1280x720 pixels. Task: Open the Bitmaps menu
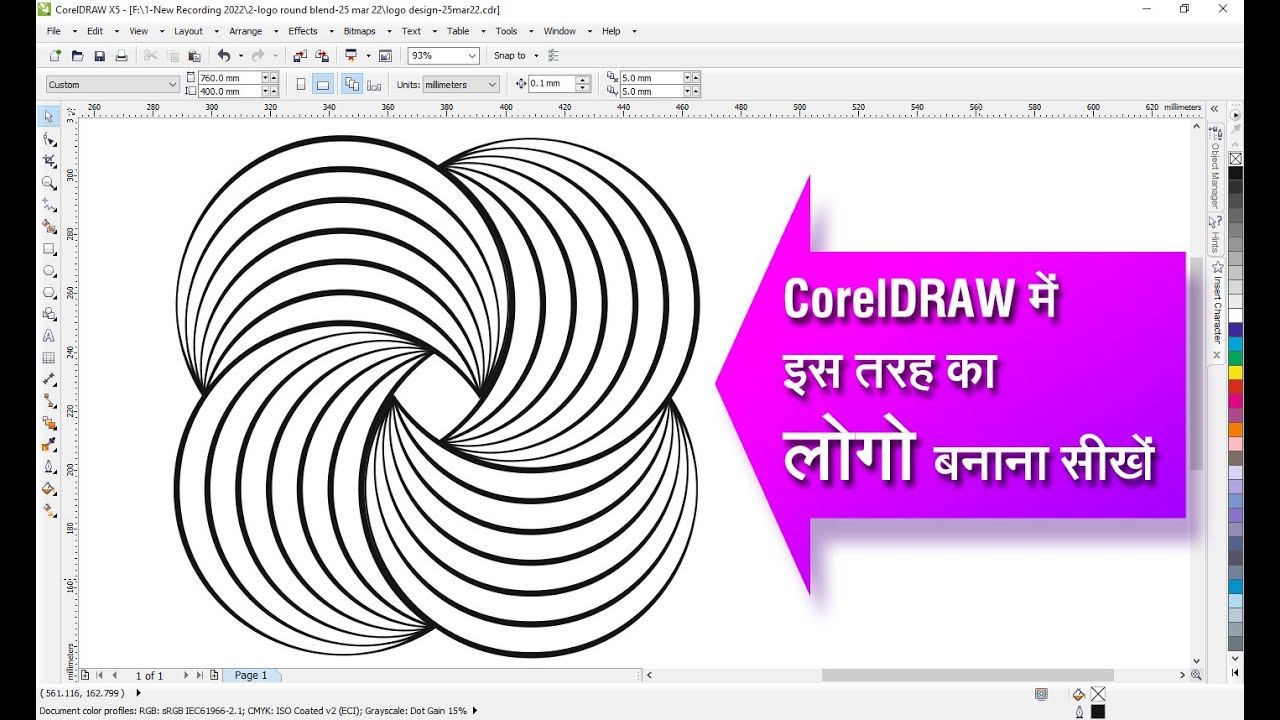pos(359,31)
